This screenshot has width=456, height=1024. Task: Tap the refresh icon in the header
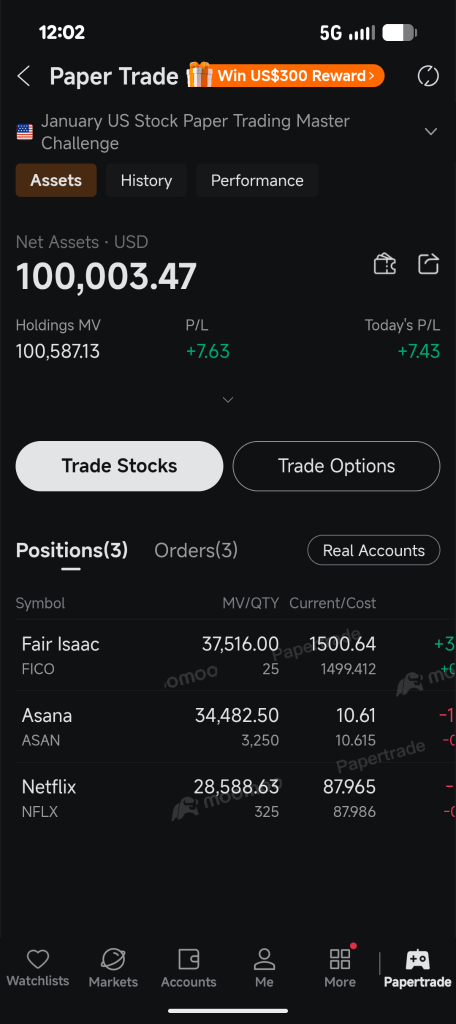pos(428,76)
